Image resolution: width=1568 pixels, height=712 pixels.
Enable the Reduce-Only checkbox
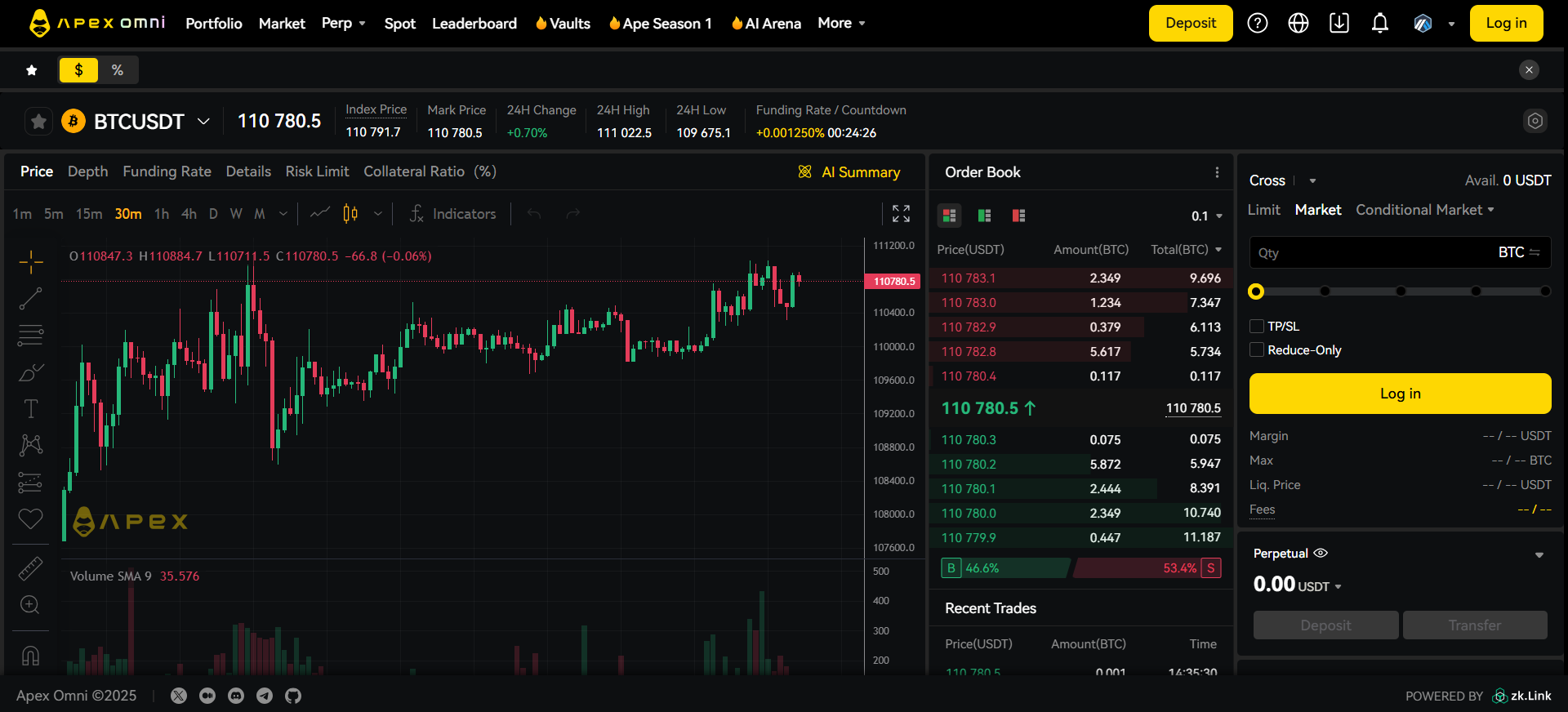pos(1257,350)
